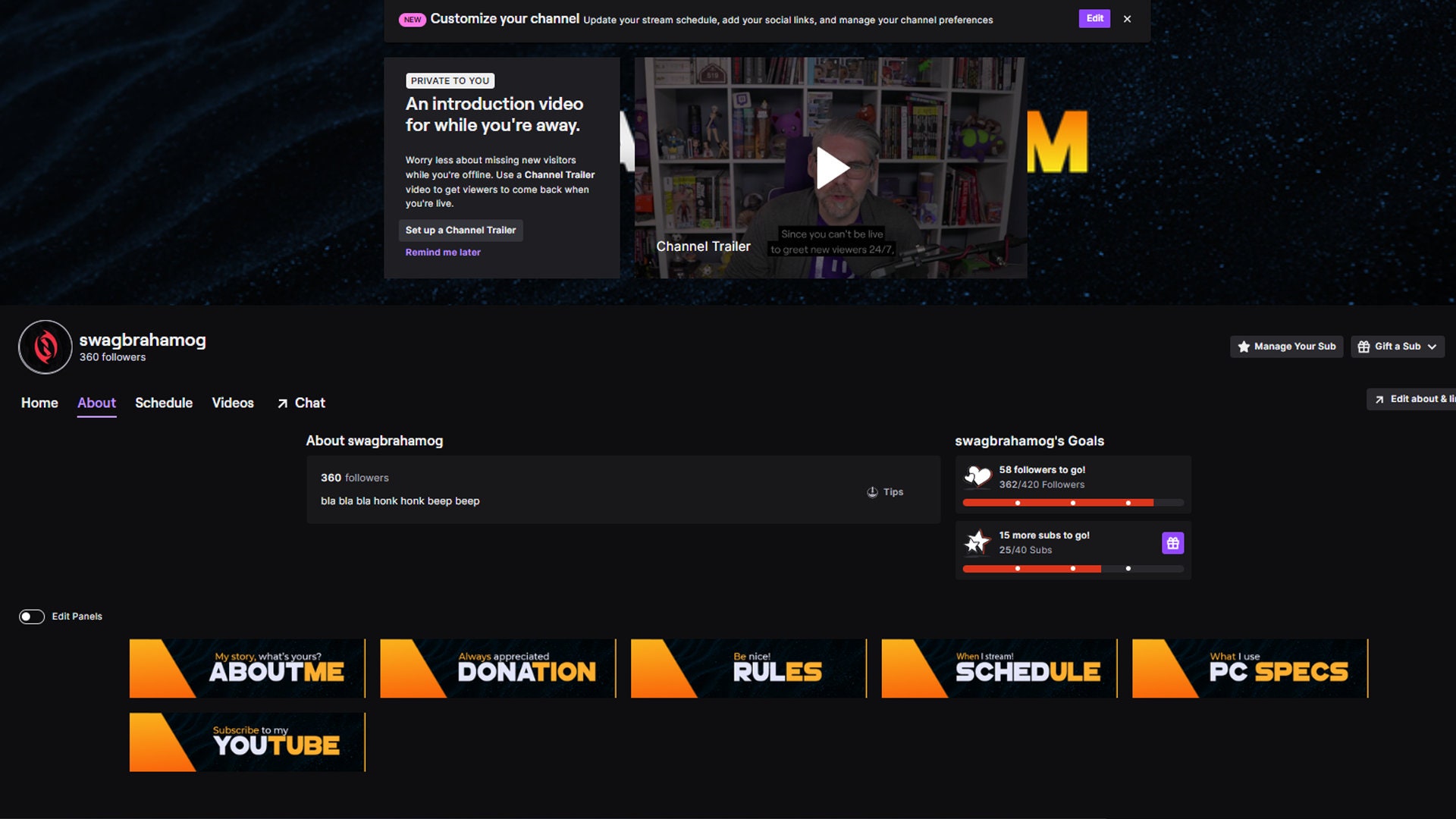Toggle the Edit Panels switch

point(32,617)
